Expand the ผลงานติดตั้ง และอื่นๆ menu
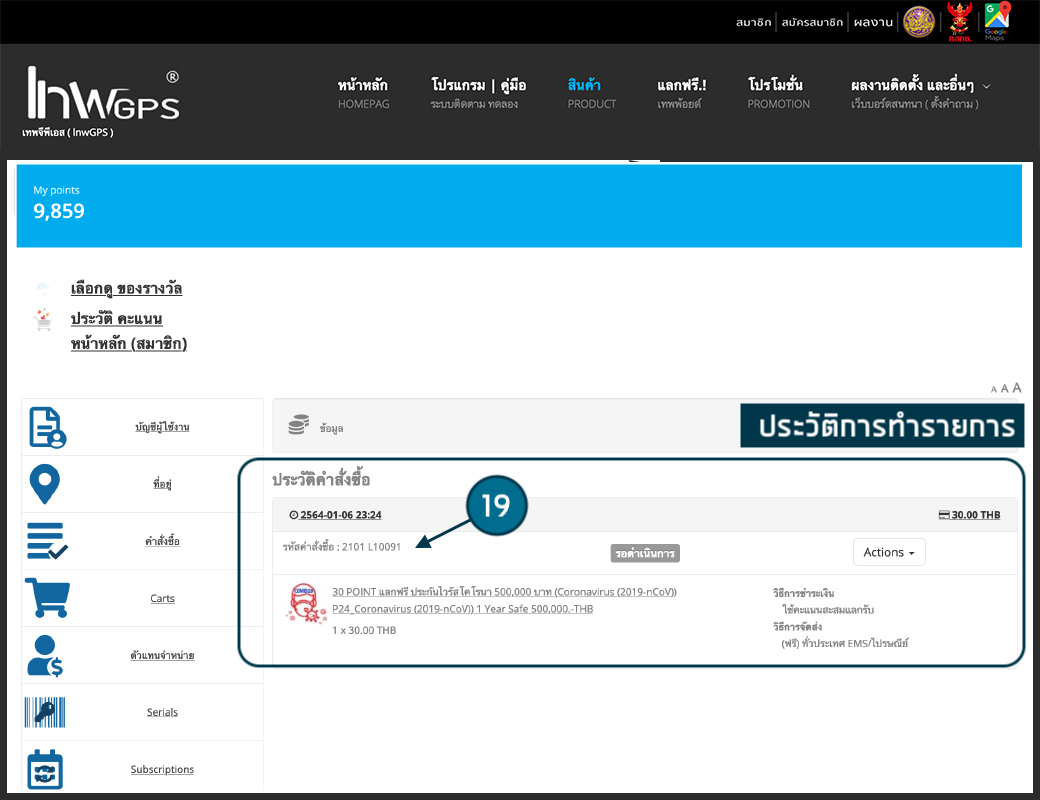 [x=920, y=92]
